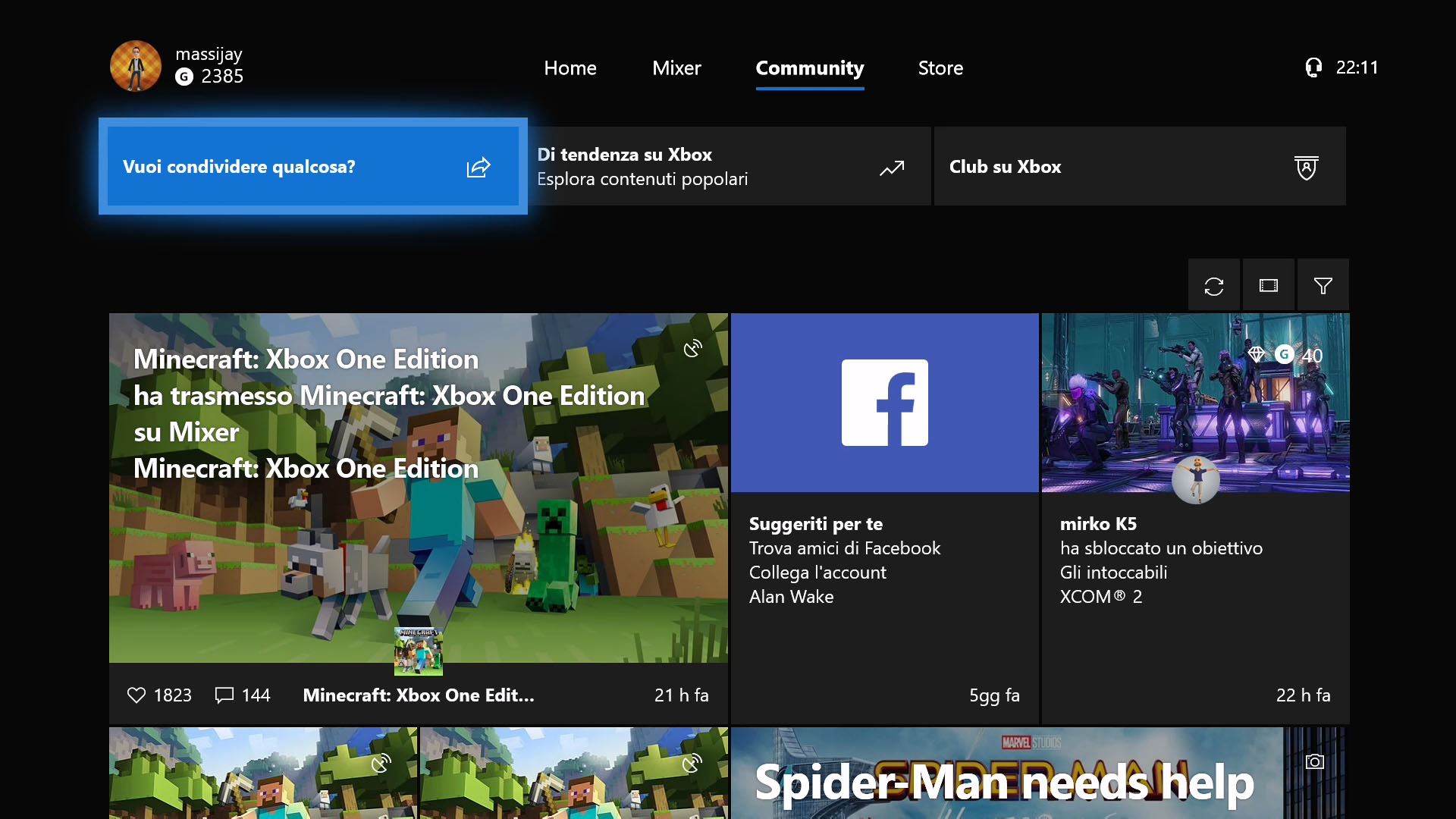Open massijay profile avatar
Screen dimensions: 1456x819
136,66
